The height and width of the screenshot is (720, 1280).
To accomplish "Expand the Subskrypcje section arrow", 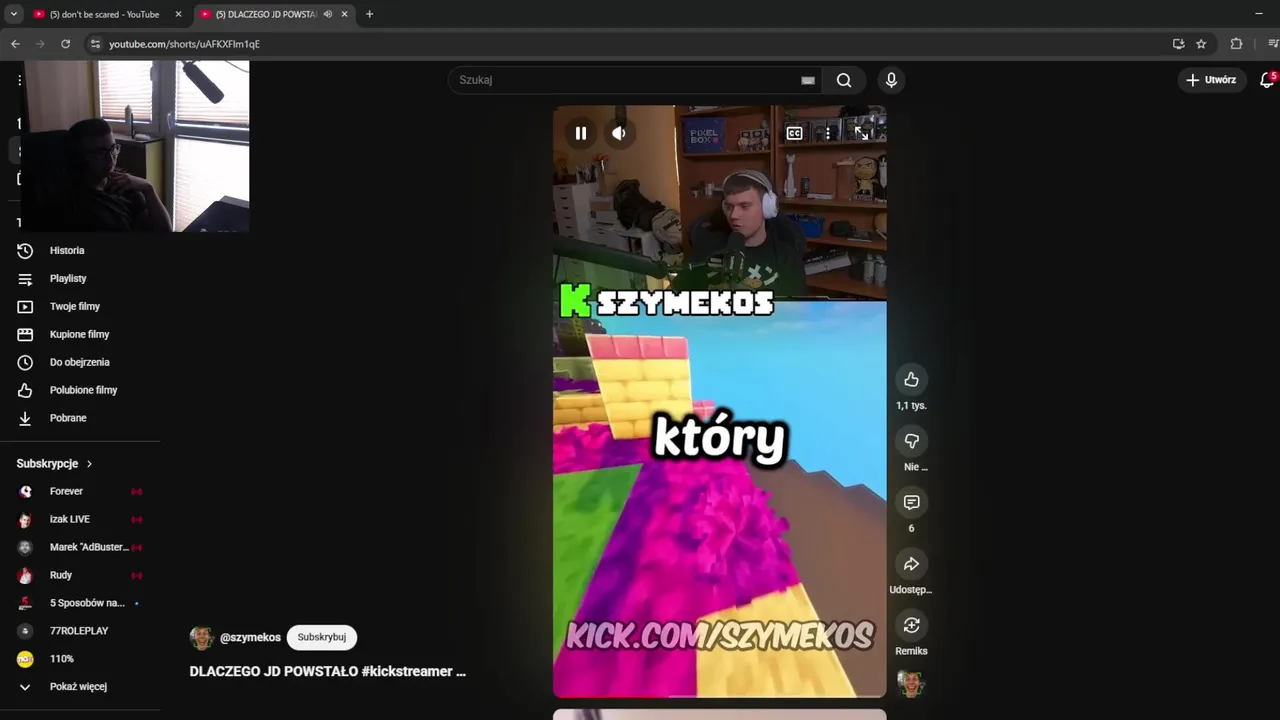I will pos(89,464).
